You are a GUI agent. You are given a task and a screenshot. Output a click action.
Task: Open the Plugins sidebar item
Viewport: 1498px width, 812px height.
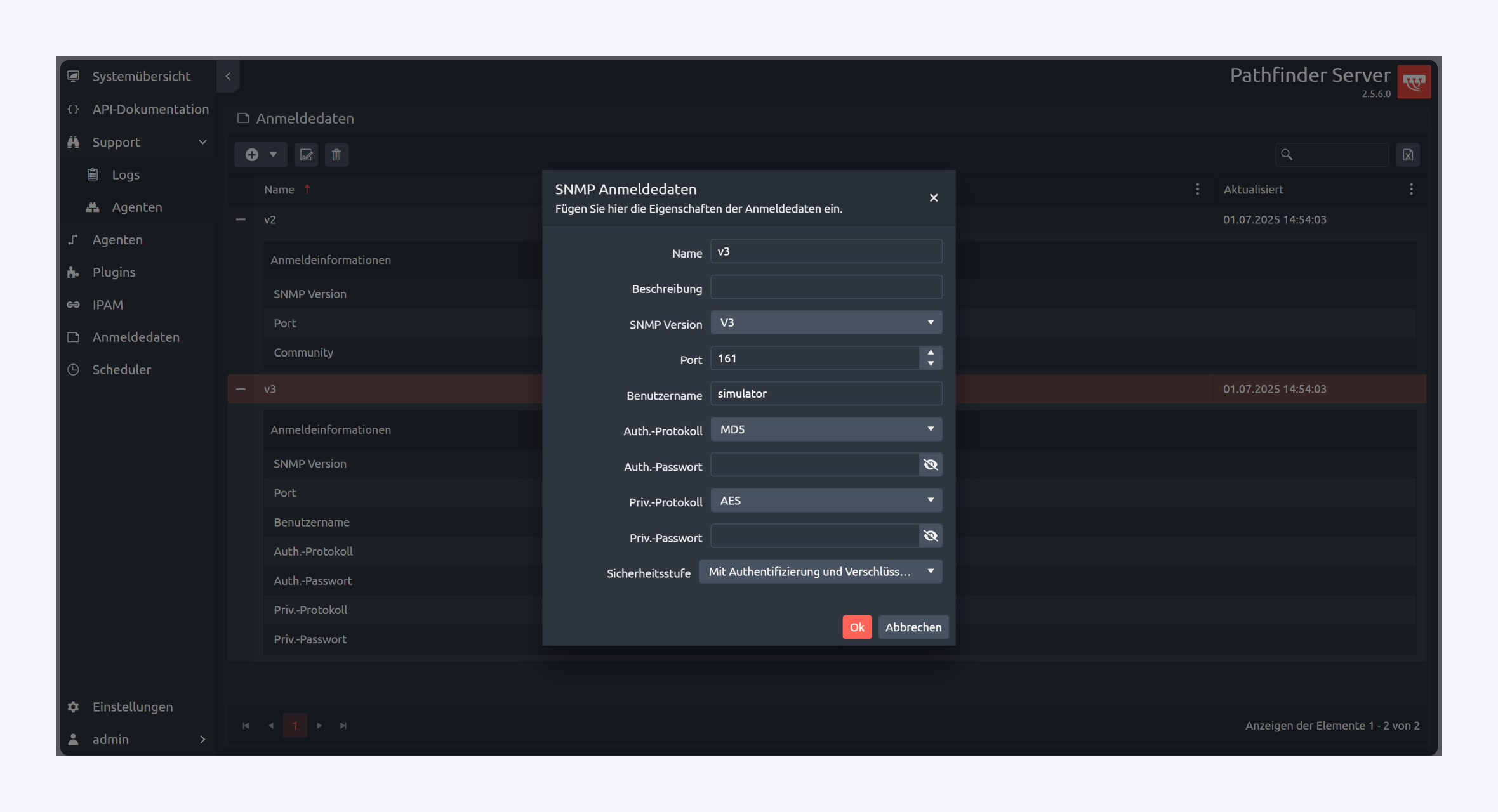pos(114,272)
